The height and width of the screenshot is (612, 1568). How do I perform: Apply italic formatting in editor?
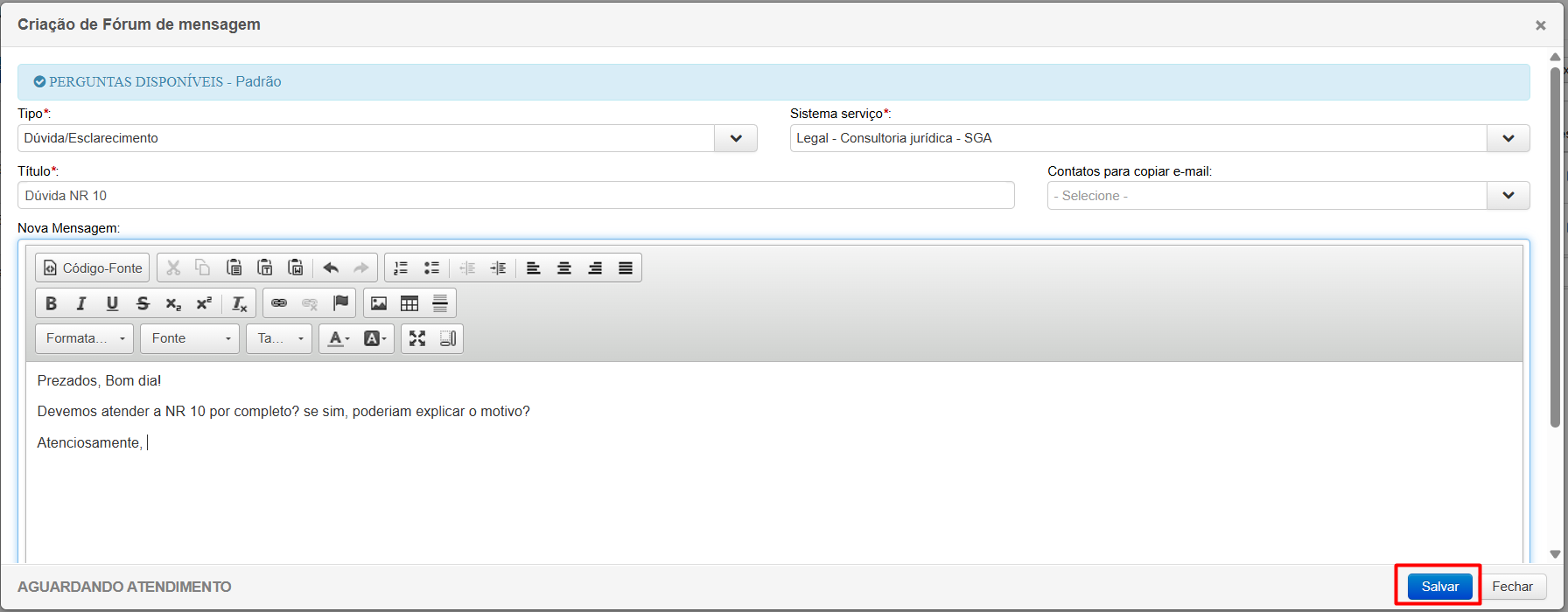[x=81, y=303]
